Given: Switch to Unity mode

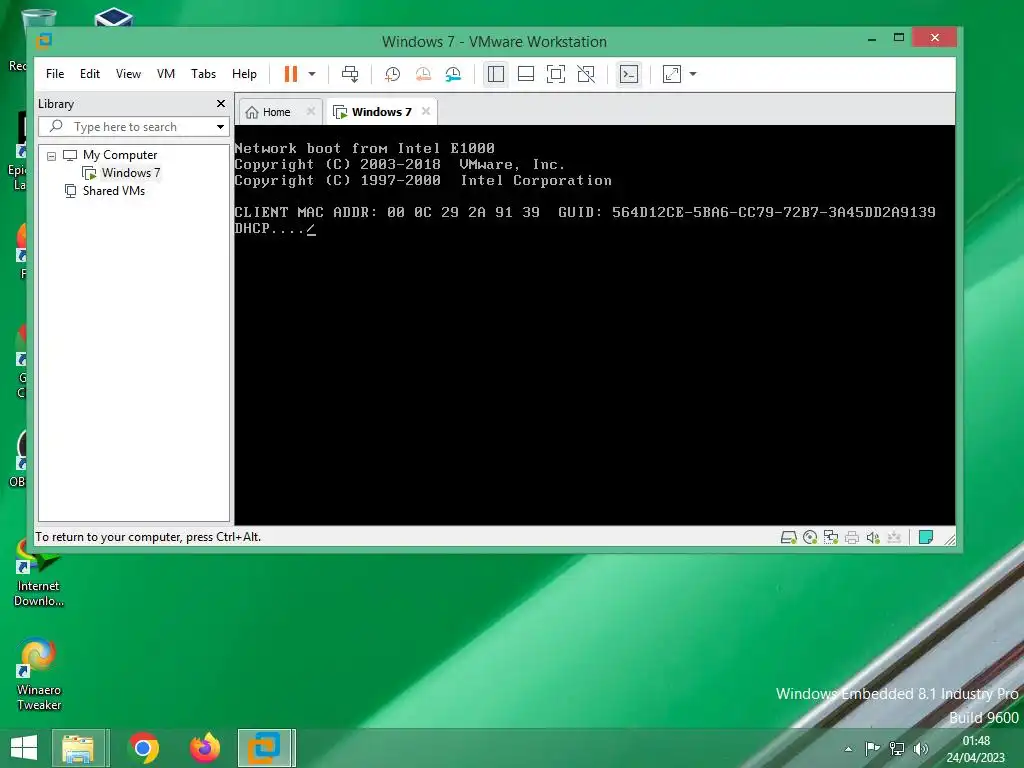Looking at the screenshot, I should click(586, 74).
